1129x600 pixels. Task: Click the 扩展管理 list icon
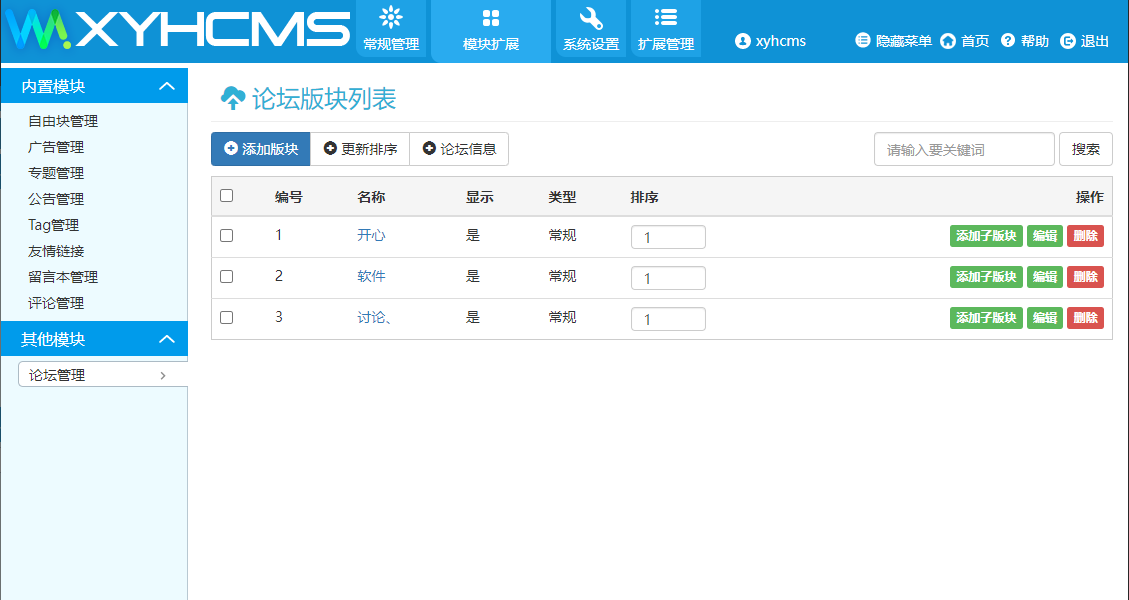(665, 18)
